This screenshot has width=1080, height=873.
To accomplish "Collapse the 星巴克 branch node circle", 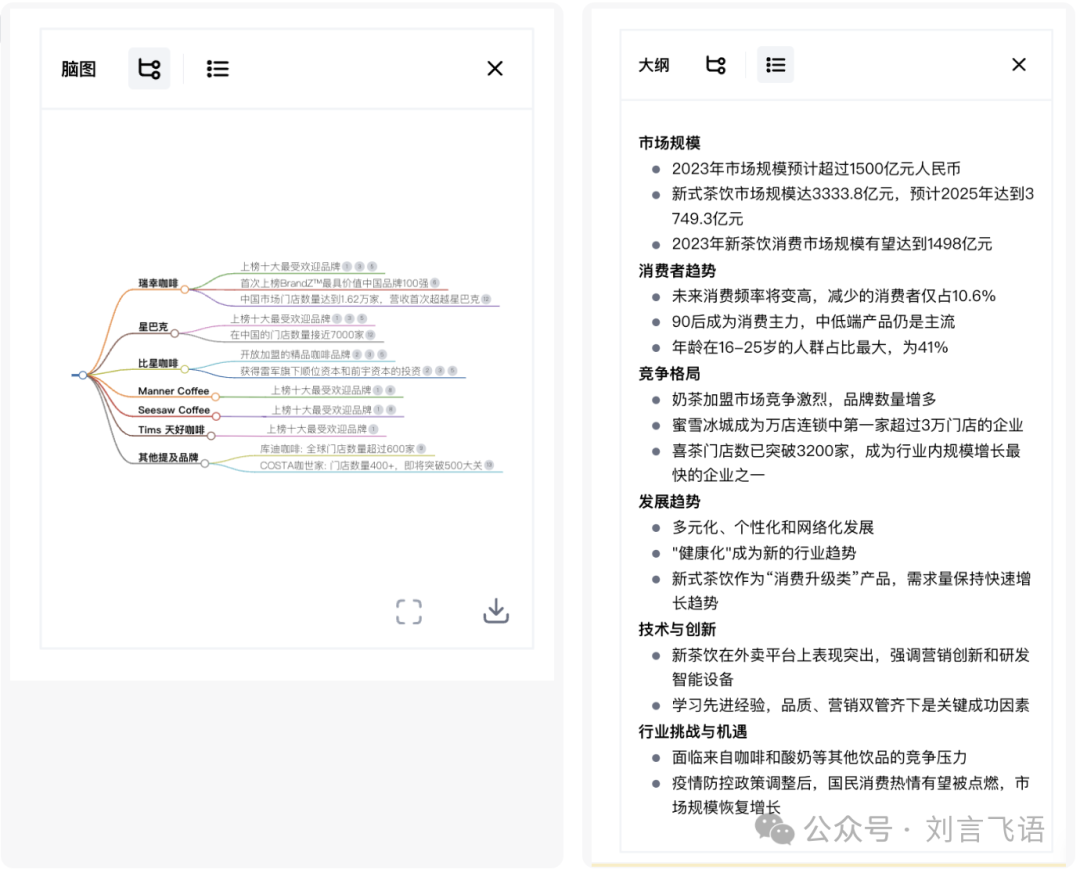I will point(175,333).
